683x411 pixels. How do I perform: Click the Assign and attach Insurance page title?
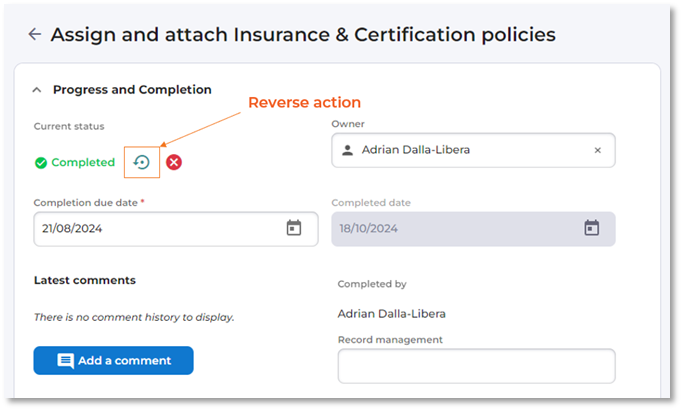[302, 34]
